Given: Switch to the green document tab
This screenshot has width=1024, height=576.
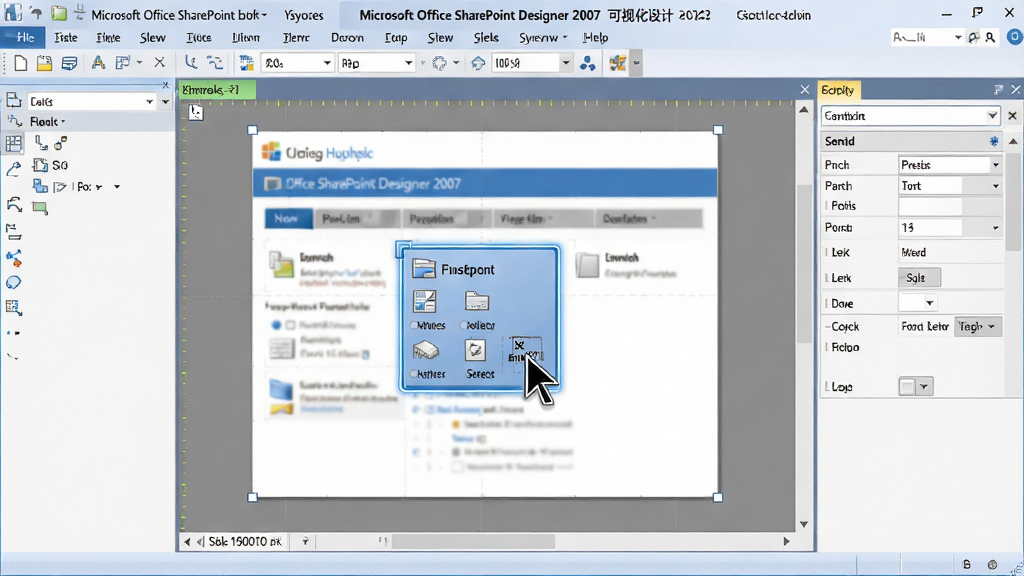Looking at the screenshot, I should point(216,89).
